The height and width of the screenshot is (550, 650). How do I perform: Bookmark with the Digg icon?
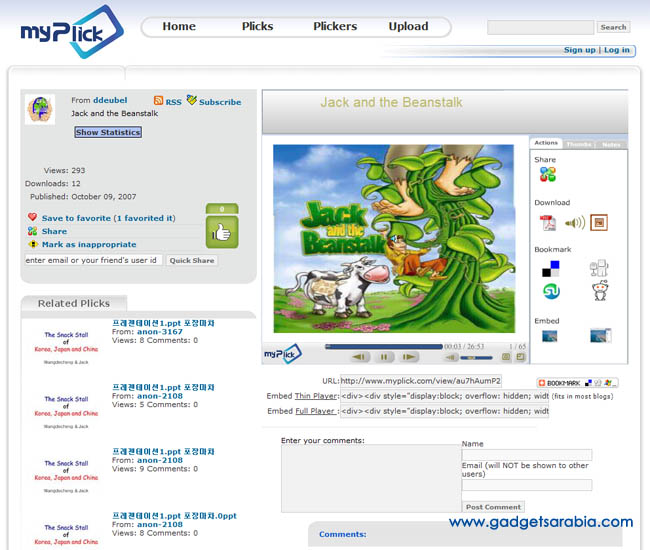pos(599,268)
